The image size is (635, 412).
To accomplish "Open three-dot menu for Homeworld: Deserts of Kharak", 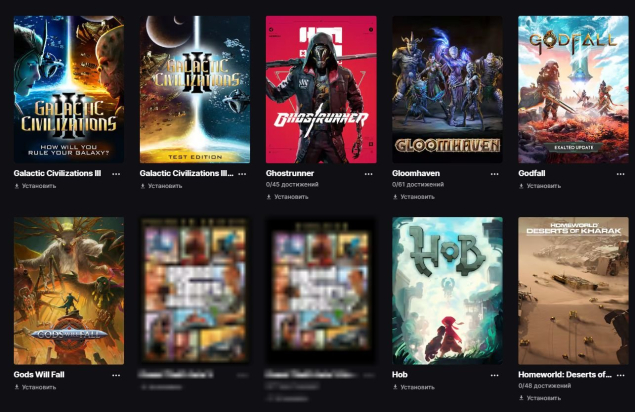I will tap(620, 375).
